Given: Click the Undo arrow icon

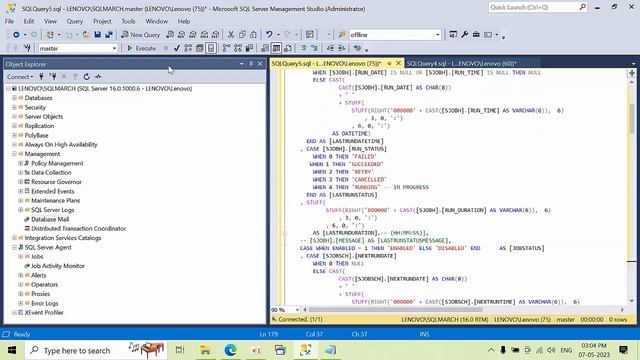Looking at the screenshot, I should (x=269, y=35).
